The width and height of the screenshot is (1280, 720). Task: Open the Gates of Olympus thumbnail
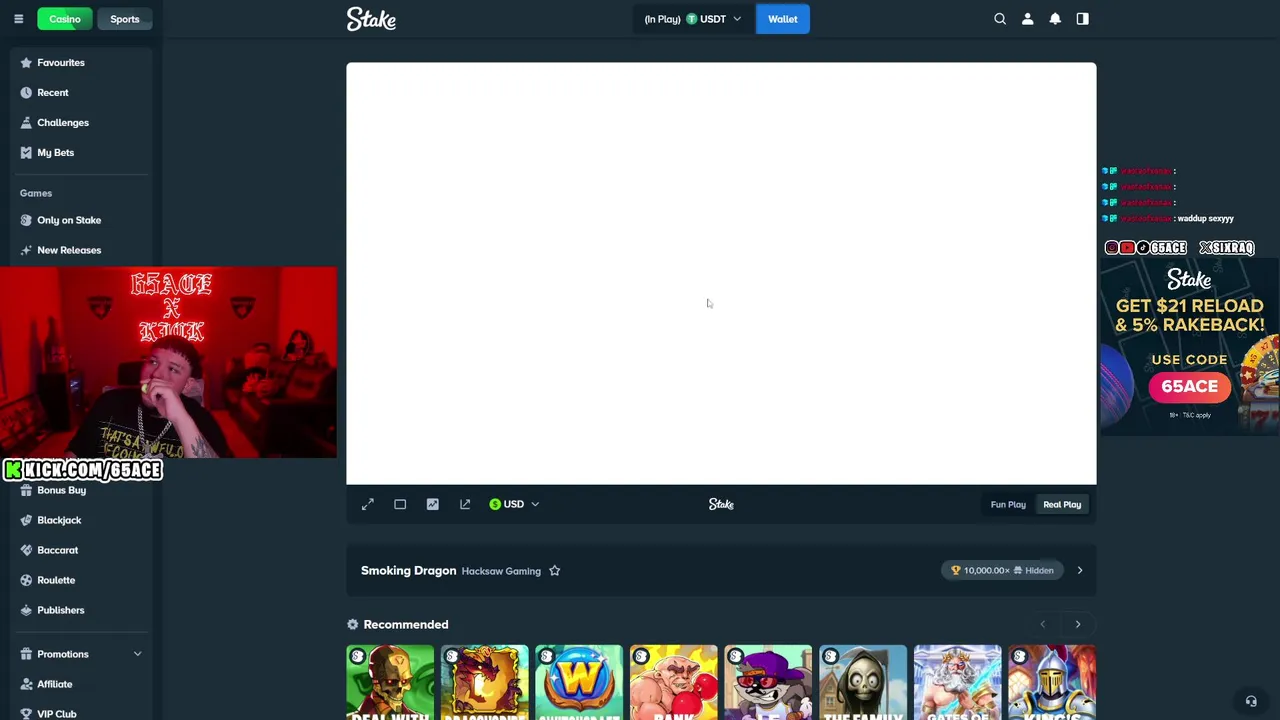(957, 682)
